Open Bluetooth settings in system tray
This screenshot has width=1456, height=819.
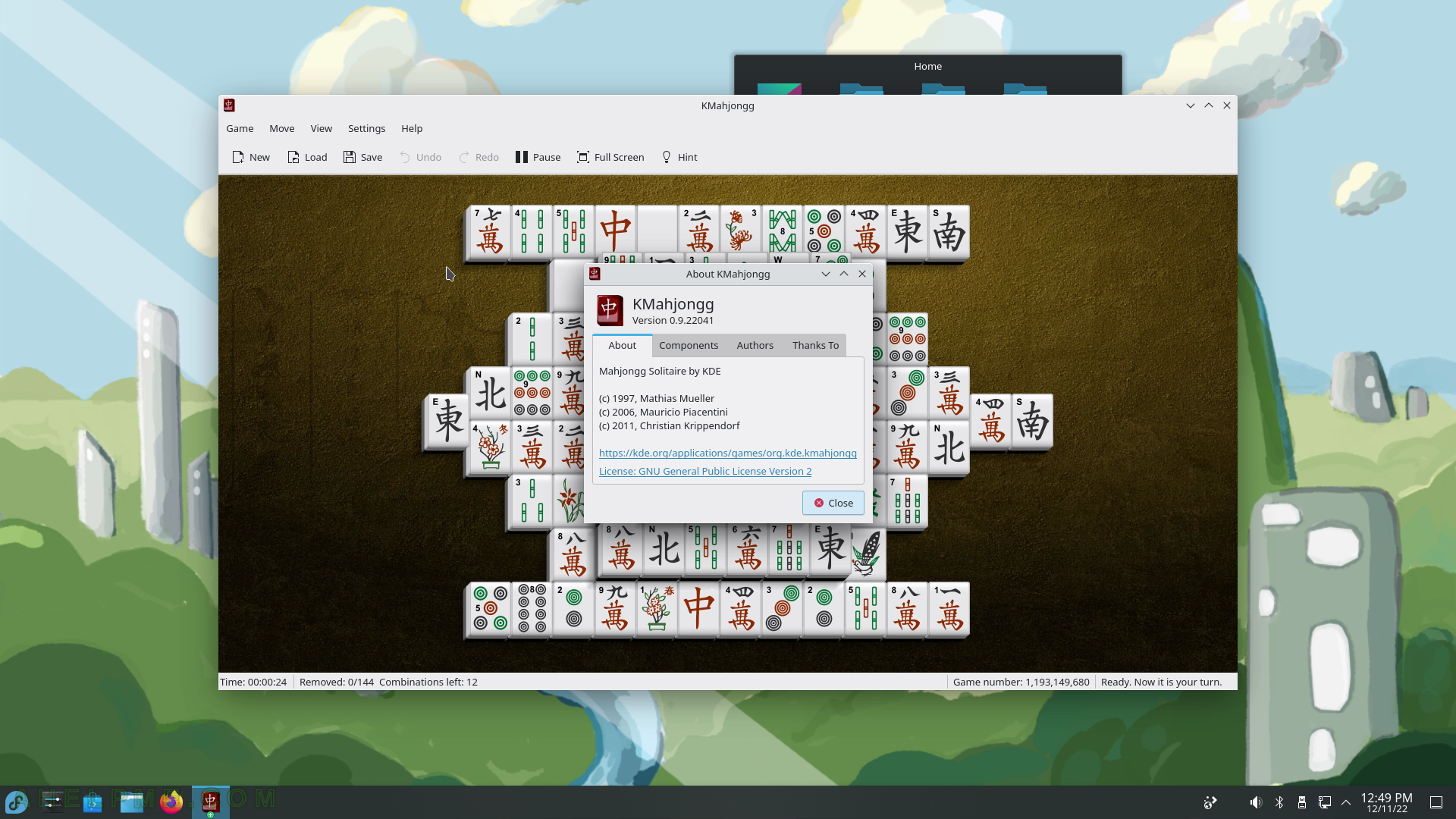pos(1279,802)
